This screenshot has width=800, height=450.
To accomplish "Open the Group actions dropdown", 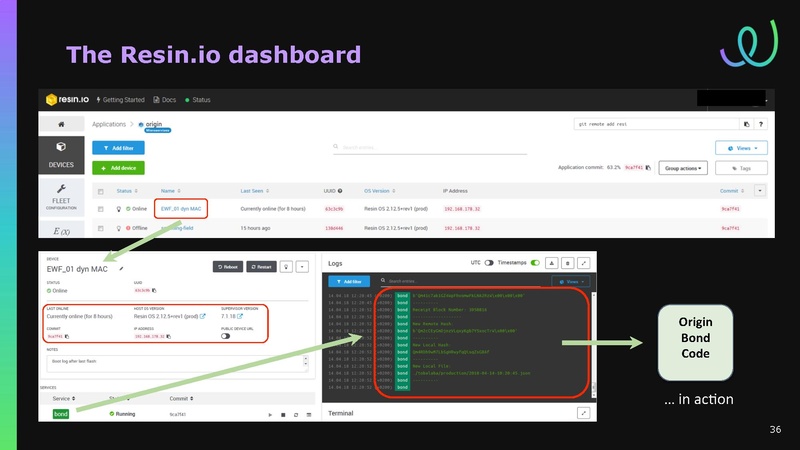I will tap(685, 168).
